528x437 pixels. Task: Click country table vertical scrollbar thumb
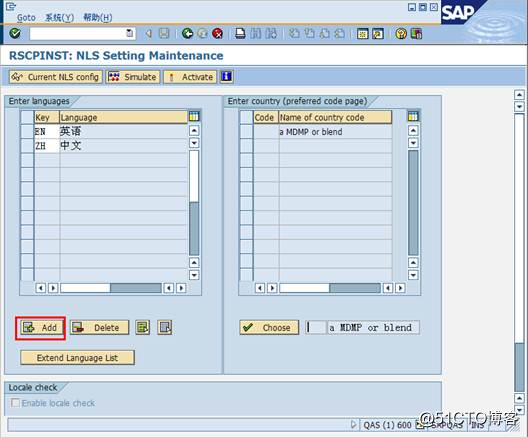pyautogui.click(x=413, y=203)
